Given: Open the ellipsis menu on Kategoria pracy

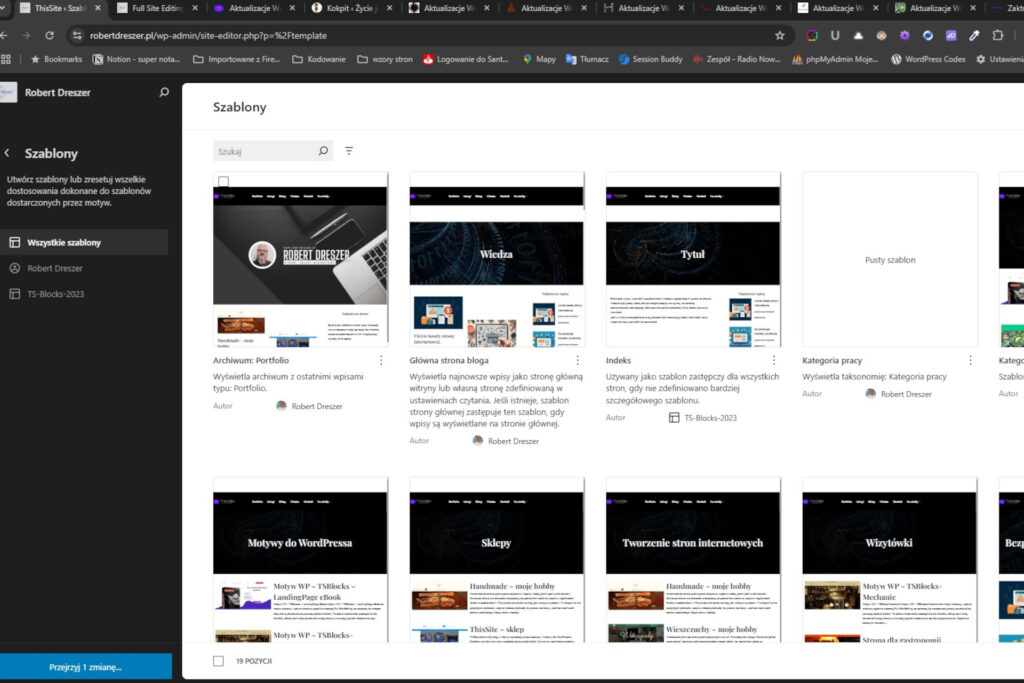Looking at the screenshot, I should coord(968,360).
